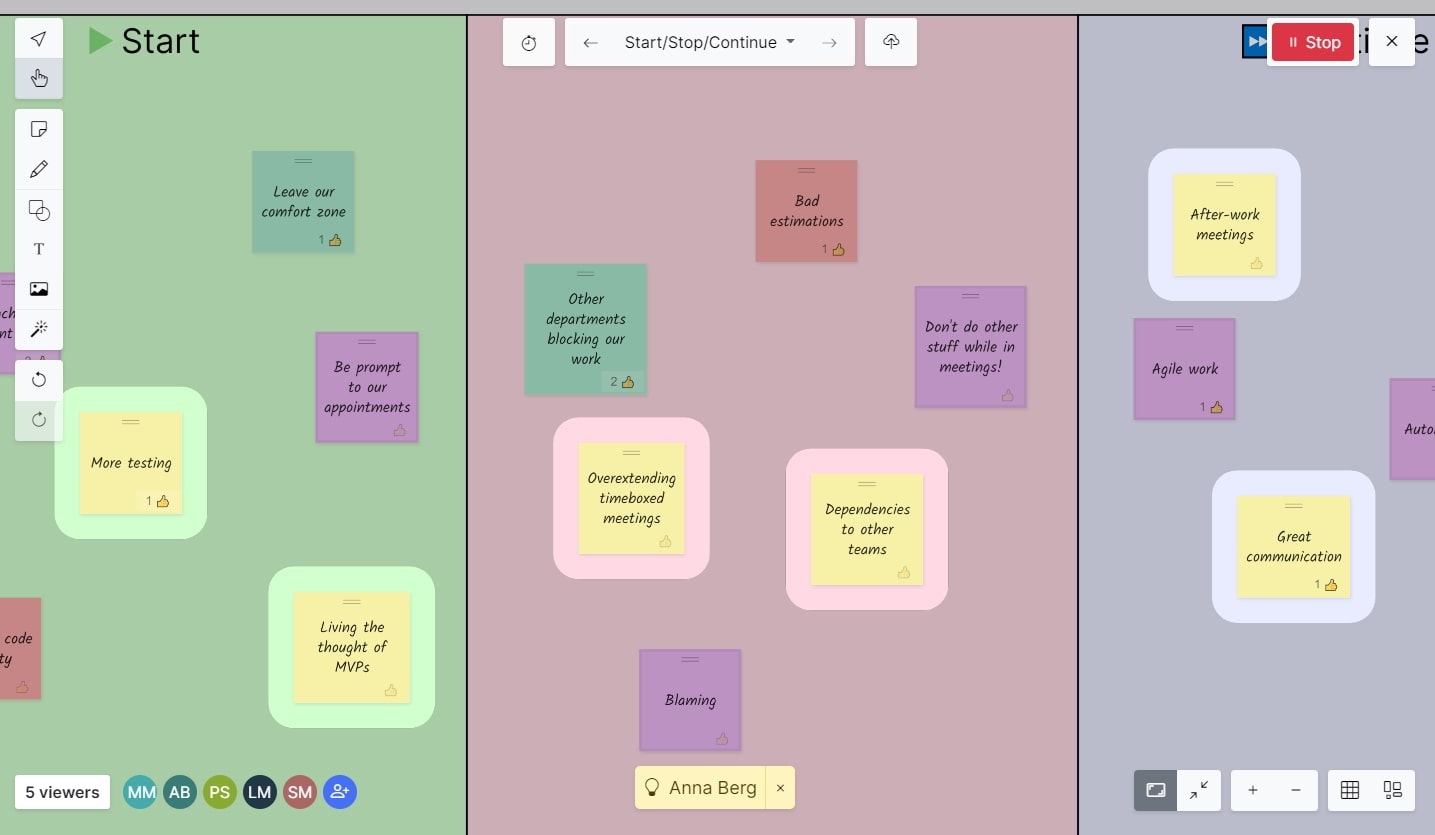Select the text tool

click(38, 249)
